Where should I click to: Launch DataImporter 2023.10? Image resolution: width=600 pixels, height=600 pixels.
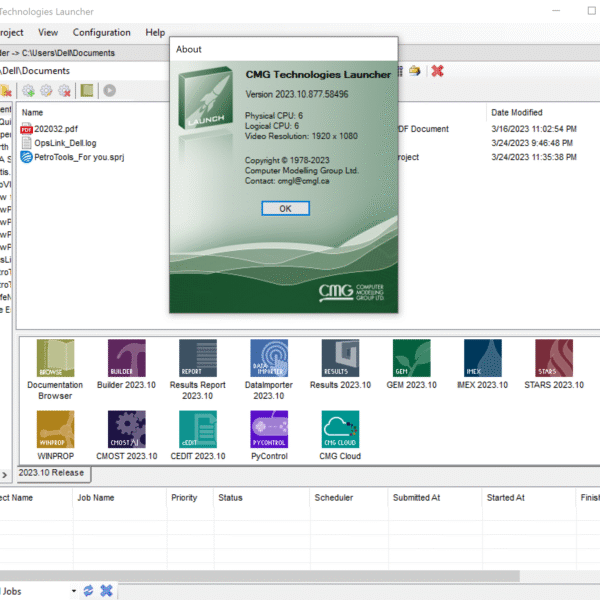(269, 358)
